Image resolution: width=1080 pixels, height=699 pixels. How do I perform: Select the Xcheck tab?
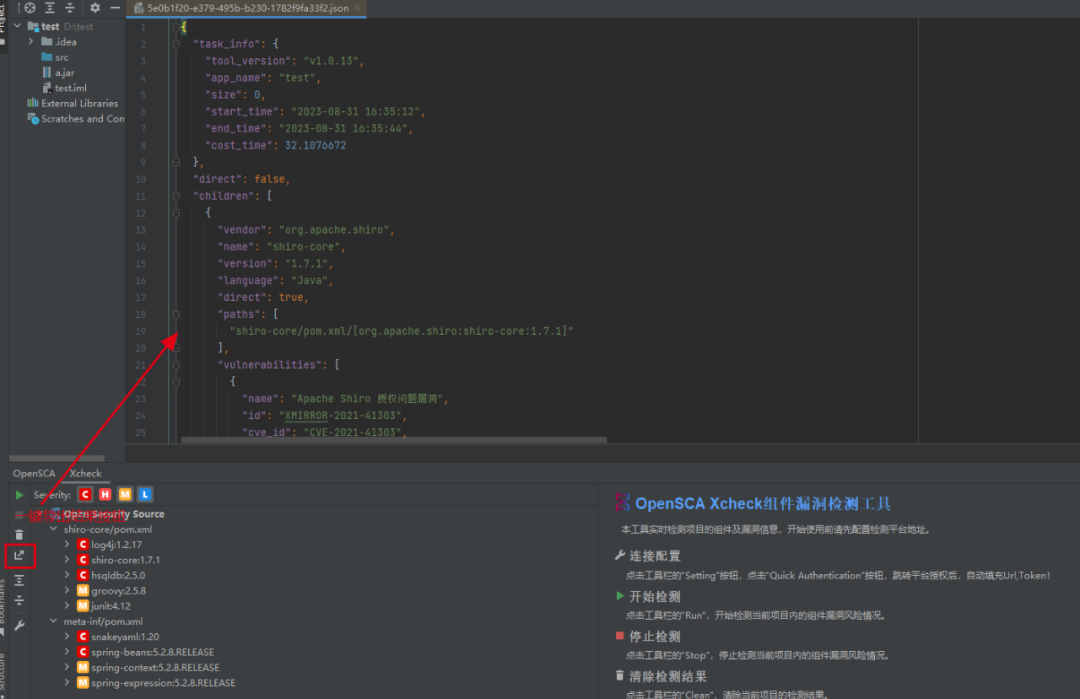tap(85, 473)
